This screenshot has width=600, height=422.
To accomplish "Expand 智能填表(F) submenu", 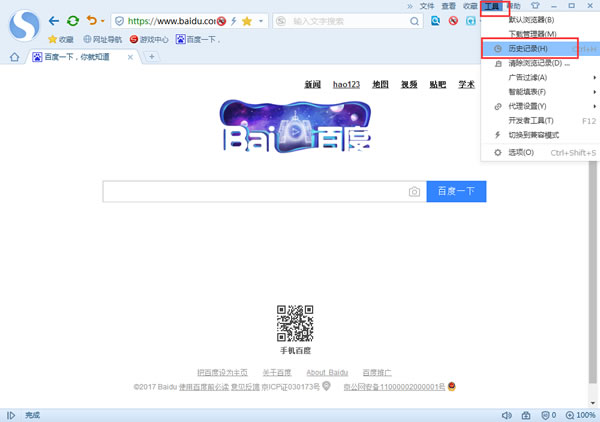I will (540, 92).
